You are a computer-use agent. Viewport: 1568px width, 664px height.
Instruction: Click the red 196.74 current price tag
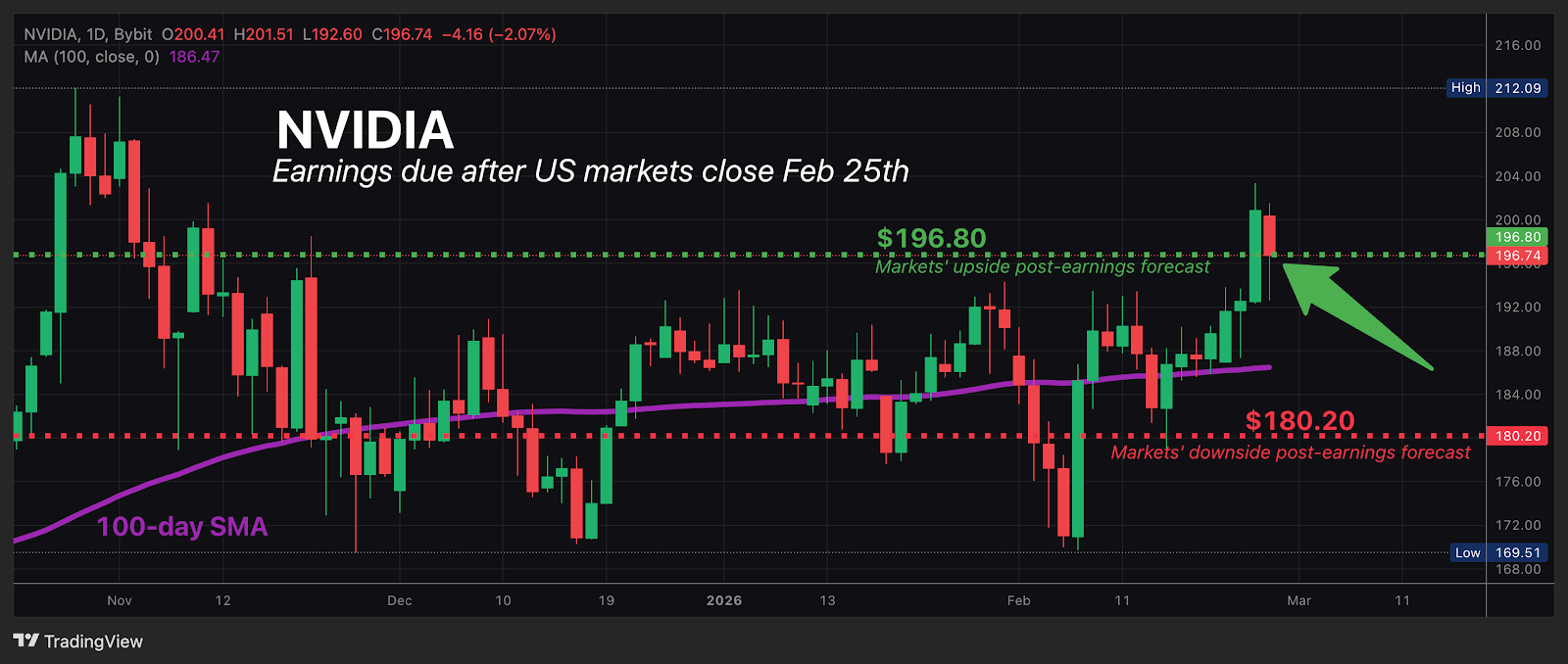click(1517, 256)
